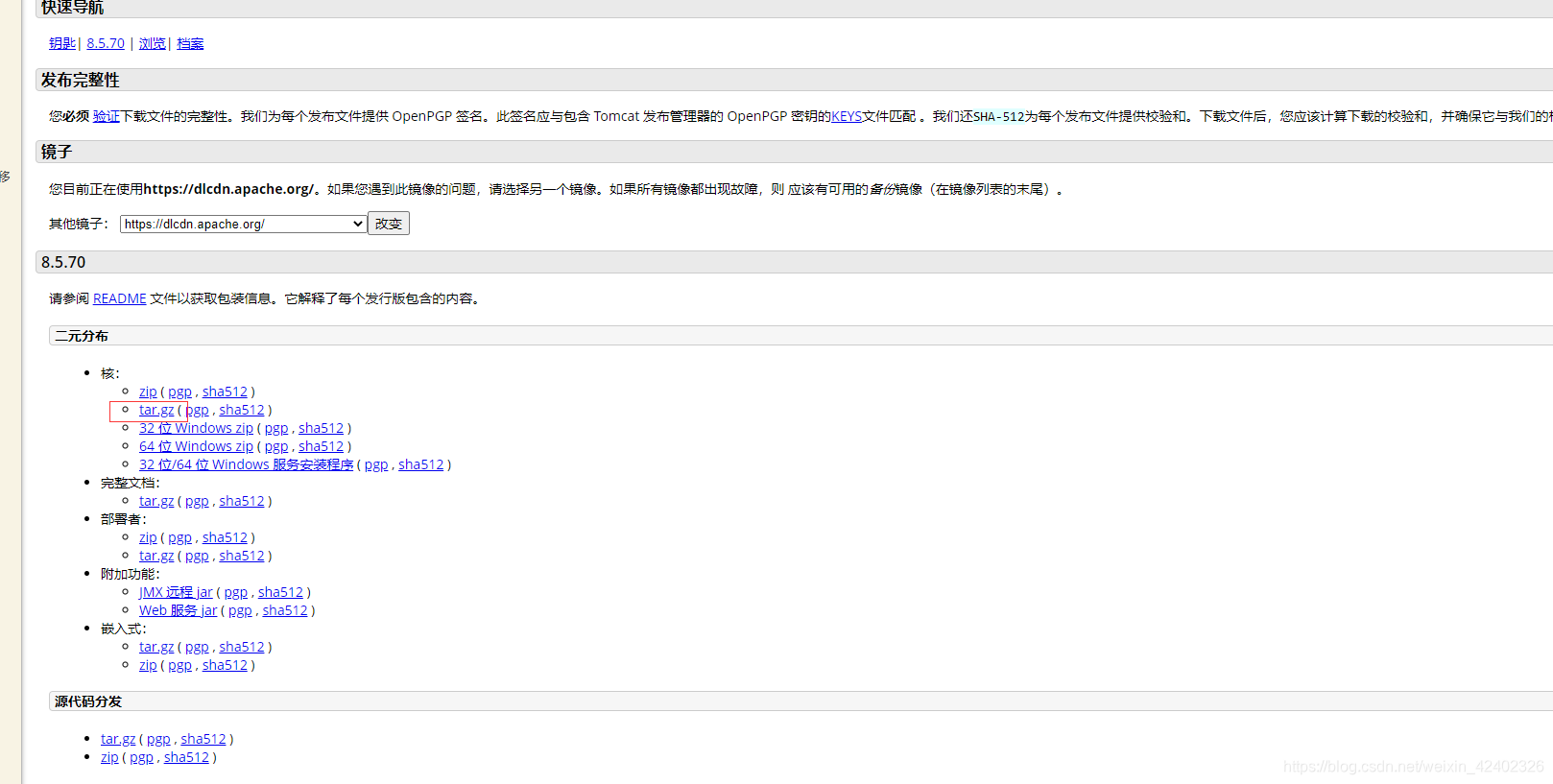Jump to the 8.5.70 quick navigation link
This screenshot has height=784, width=1553.
[x=106, y=43]
